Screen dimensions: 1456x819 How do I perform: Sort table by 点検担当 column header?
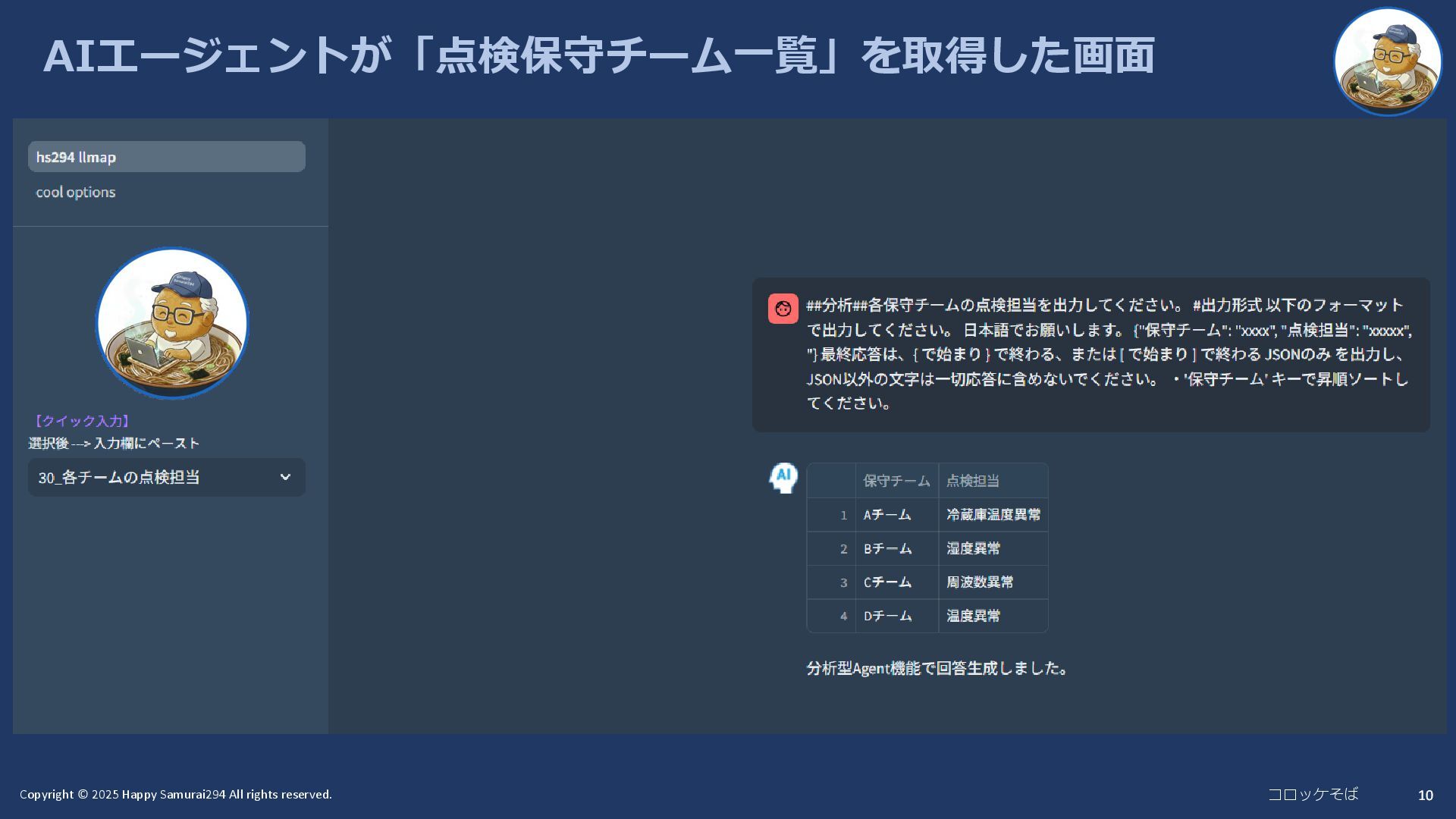pos(973,481)
